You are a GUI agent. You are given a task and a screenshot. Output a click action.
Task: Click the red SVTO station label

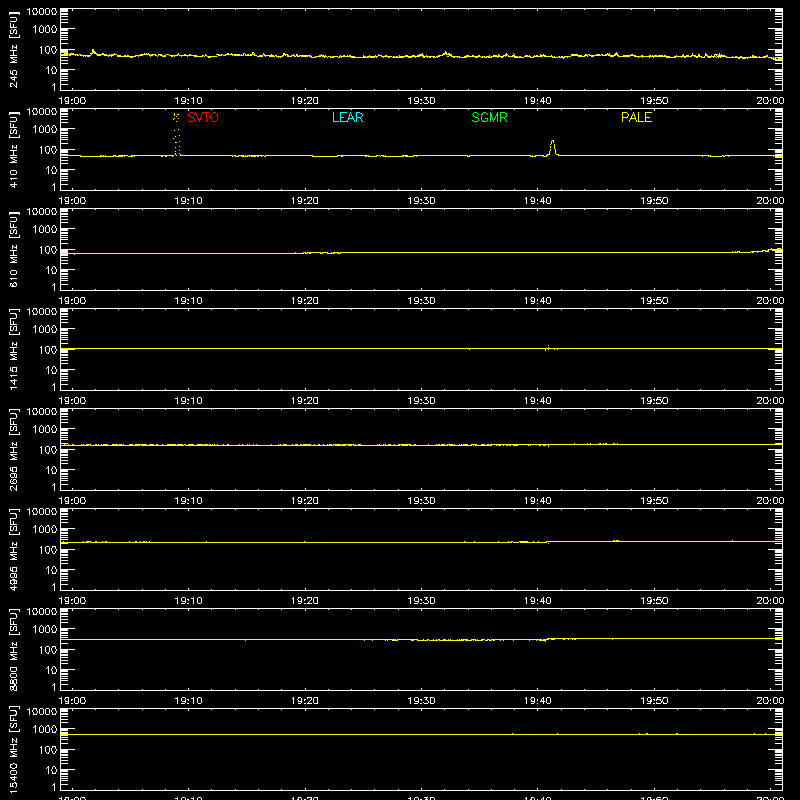click(203, 117)
